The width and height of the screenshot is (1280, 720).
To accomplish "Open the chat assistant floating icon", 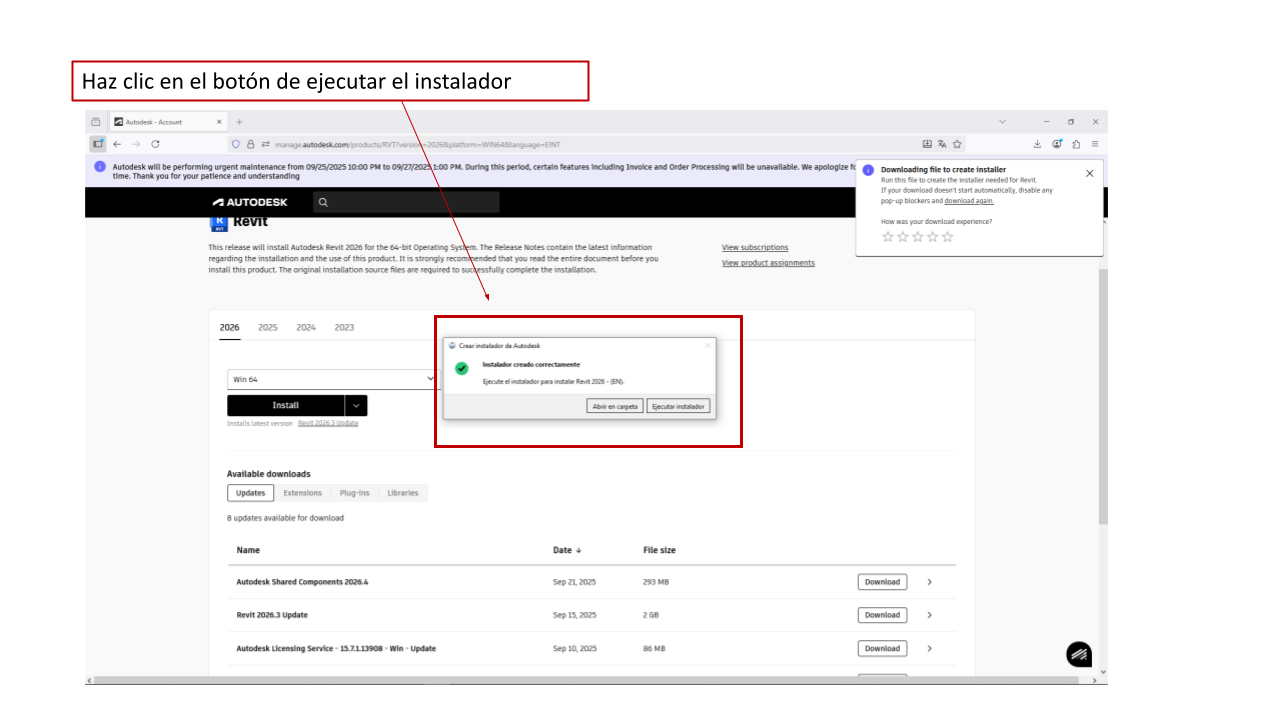I will (x=1079, y=654).
